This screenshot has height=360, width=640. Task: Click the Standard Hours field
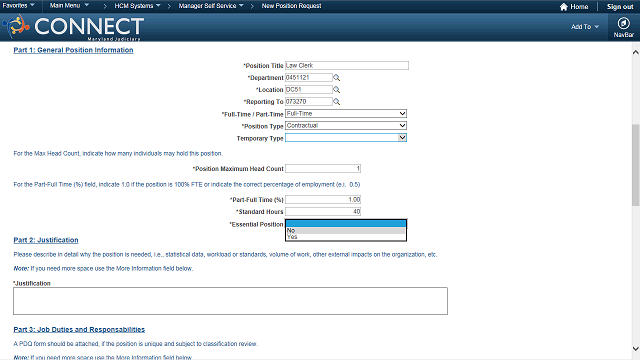pyautogui.click(x=323, y=211)
